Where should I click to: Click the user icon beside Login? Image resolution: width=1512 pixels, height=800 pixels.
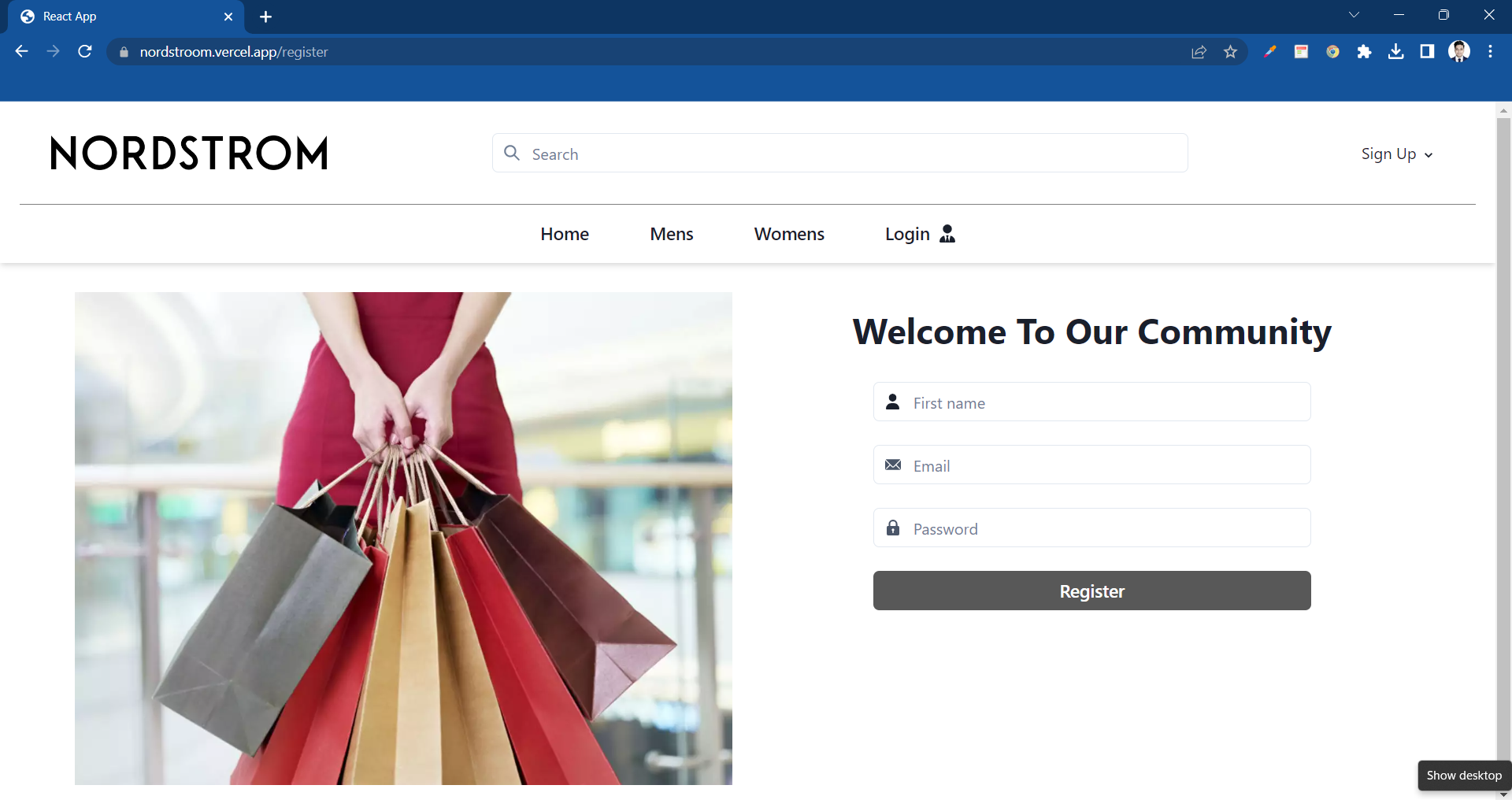tap(947, 233)
